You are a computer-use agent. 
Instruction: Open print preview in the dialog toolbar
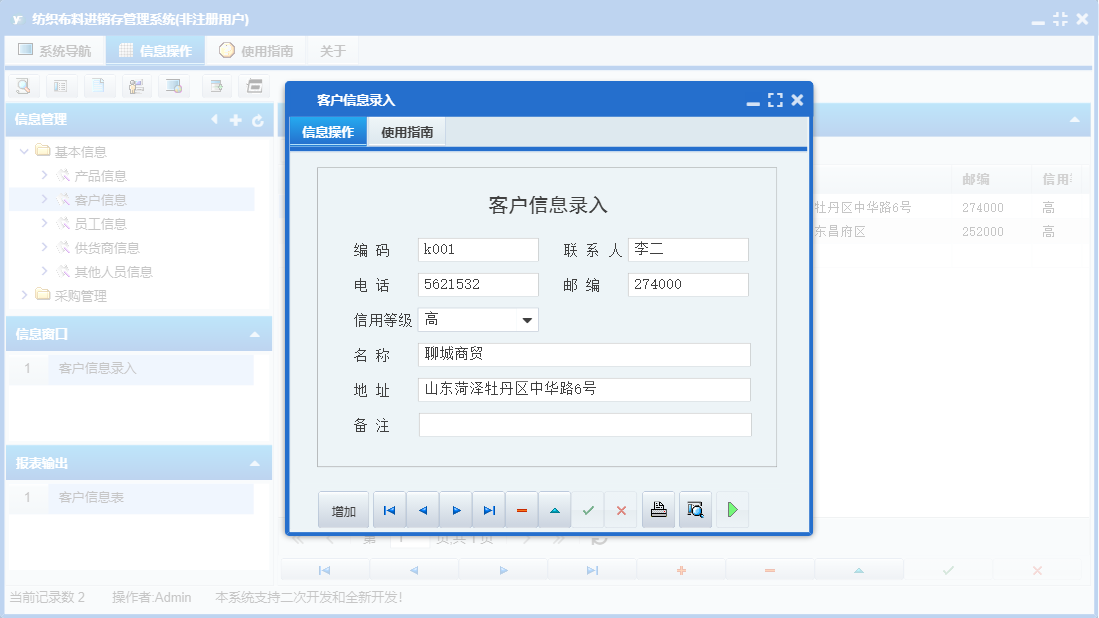(695, 509)
